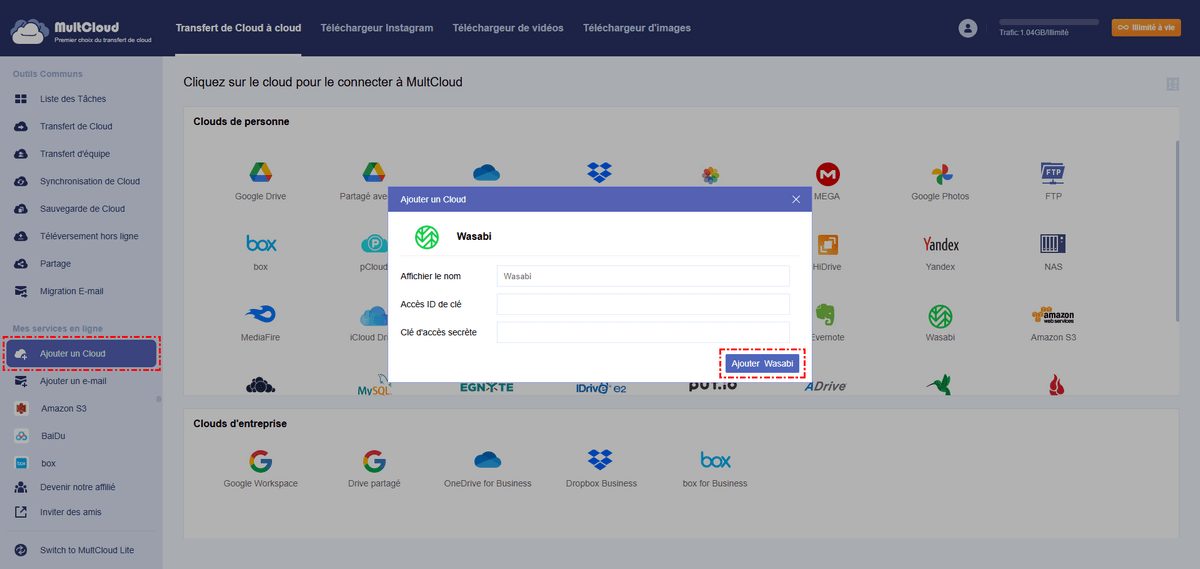This screenshot has width=1200, height=569.
Task: Choose the box for Business icon
Action: point(715,461)
